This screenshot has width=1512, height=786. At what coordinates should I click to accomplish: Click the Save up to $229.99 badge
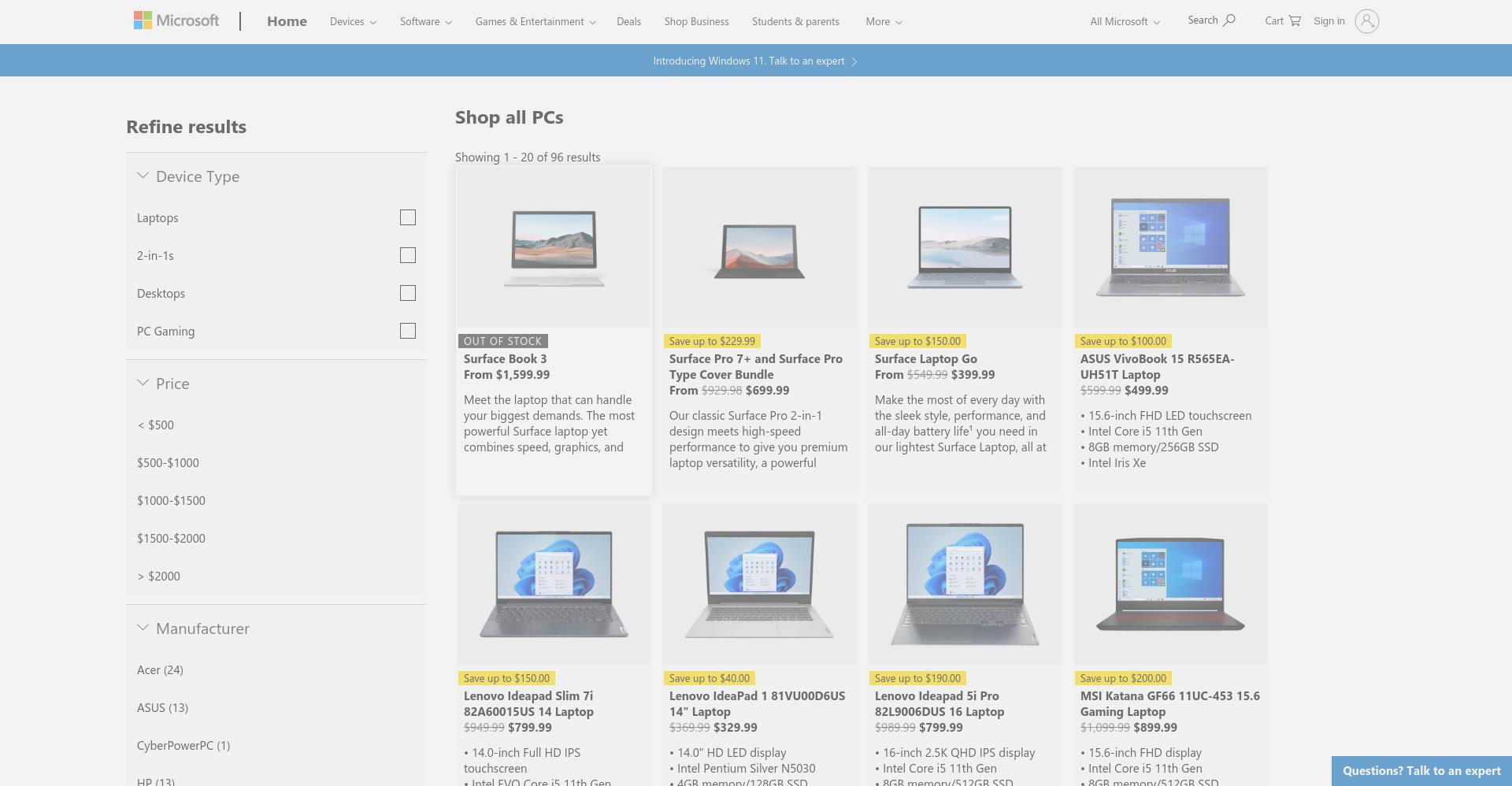coord(712,341)
